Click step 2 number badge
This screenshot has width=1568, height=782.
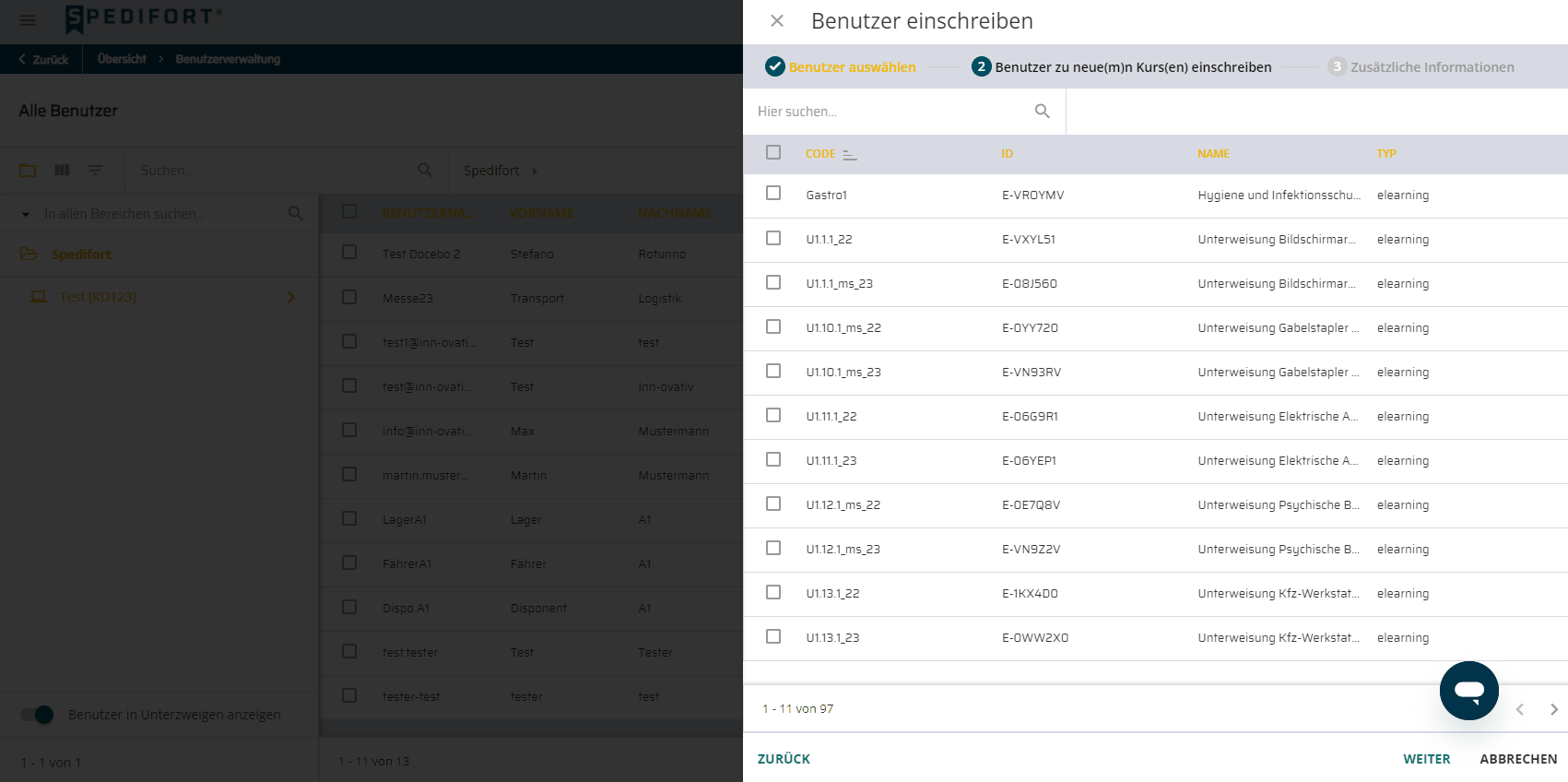982,66
